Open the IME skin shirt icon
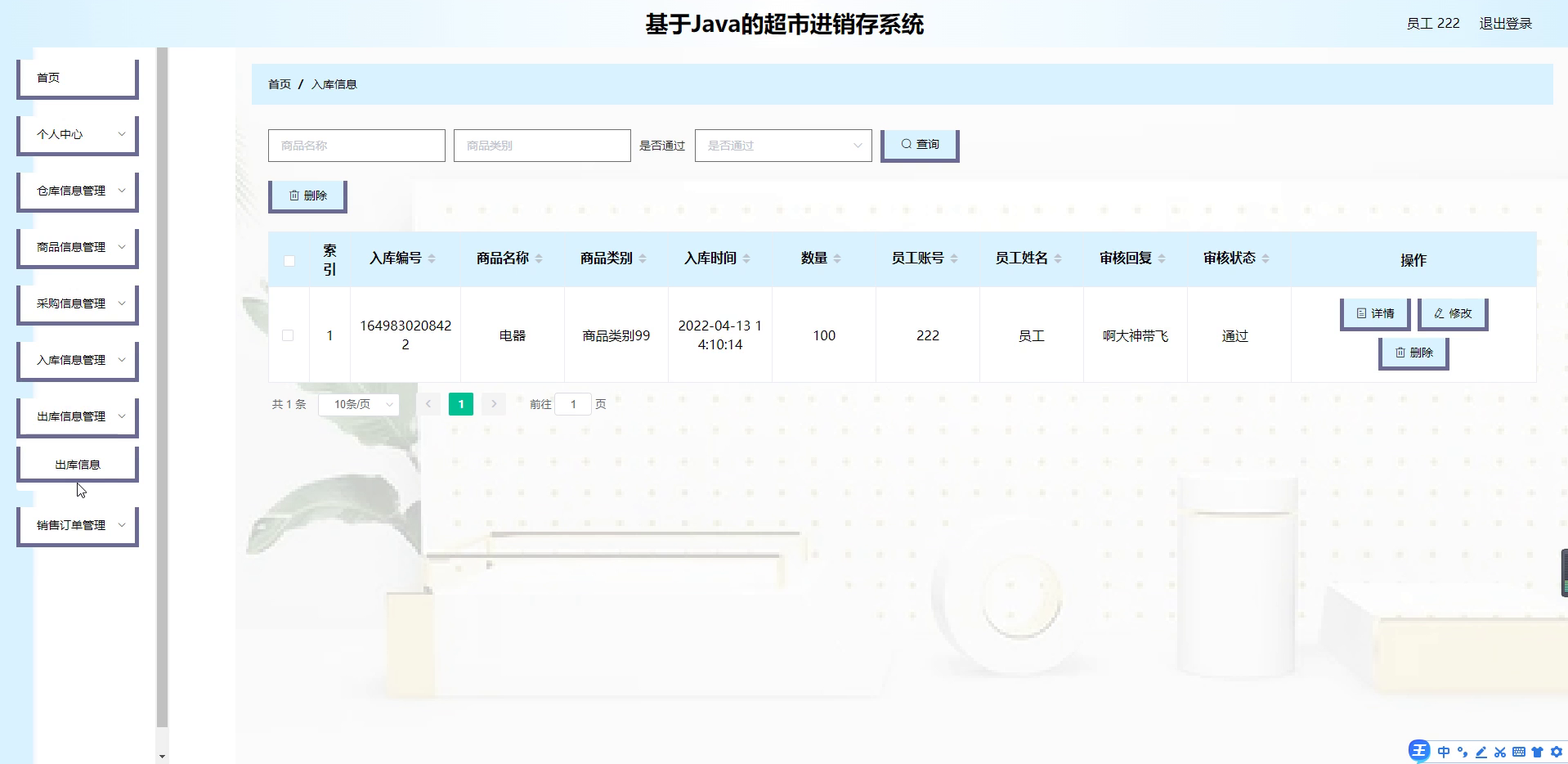 click(x=1537, y=752)
